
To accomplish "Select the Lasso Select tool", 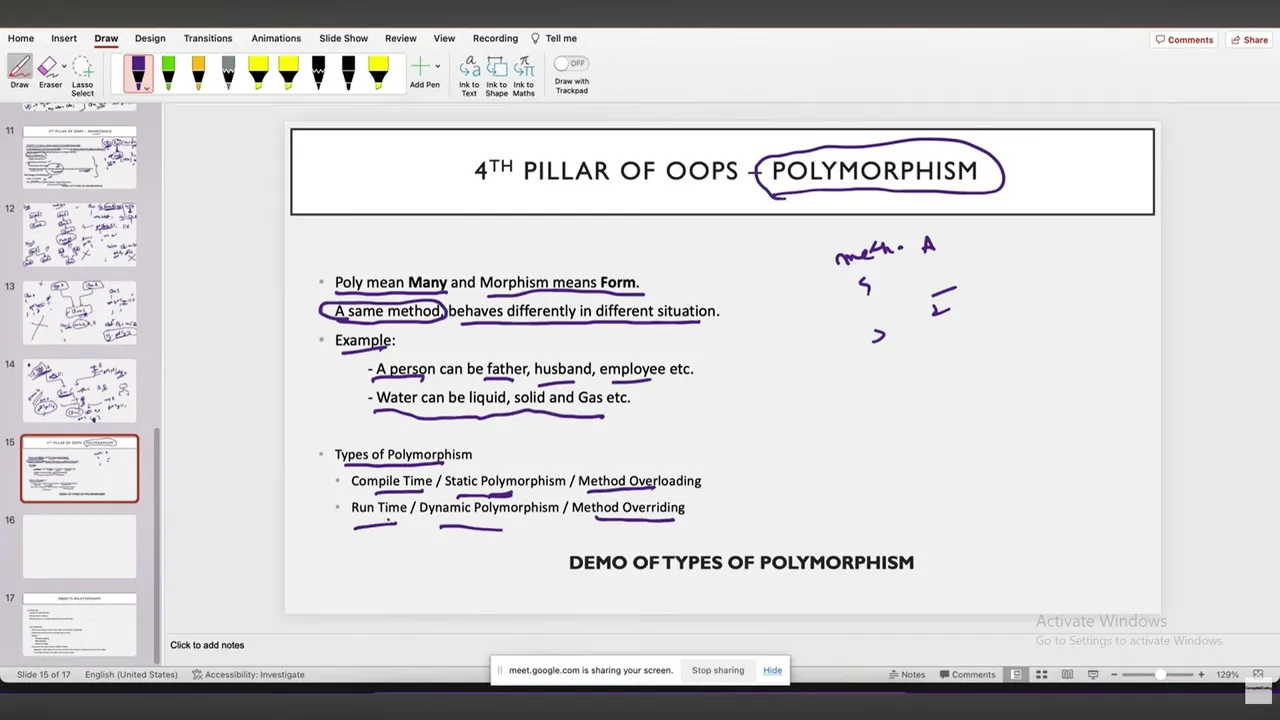I will [x=82, y=75].
